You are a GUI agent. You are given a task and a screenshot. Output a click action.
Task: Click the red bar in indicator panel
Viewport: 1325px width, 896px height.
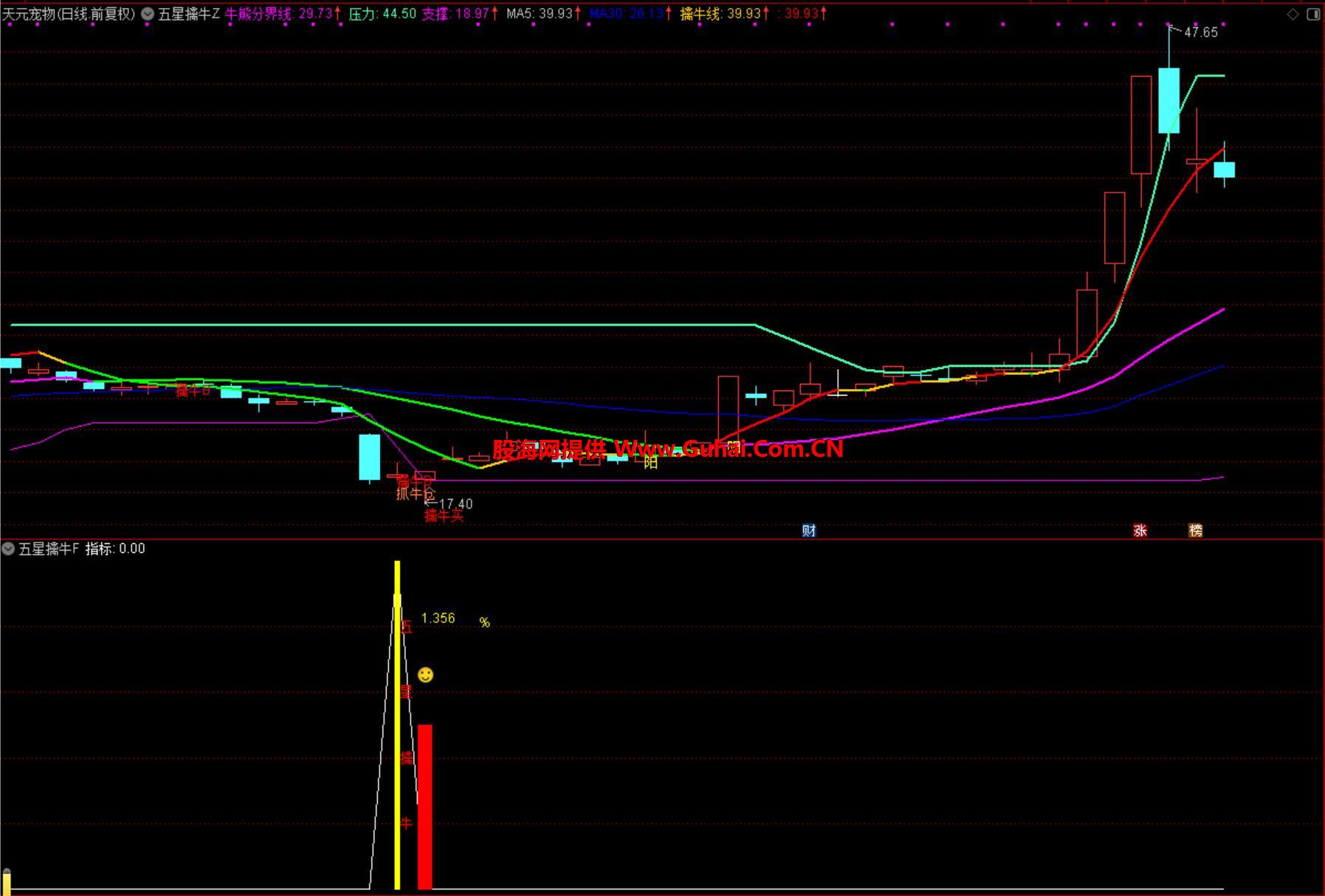pos(425,807)
